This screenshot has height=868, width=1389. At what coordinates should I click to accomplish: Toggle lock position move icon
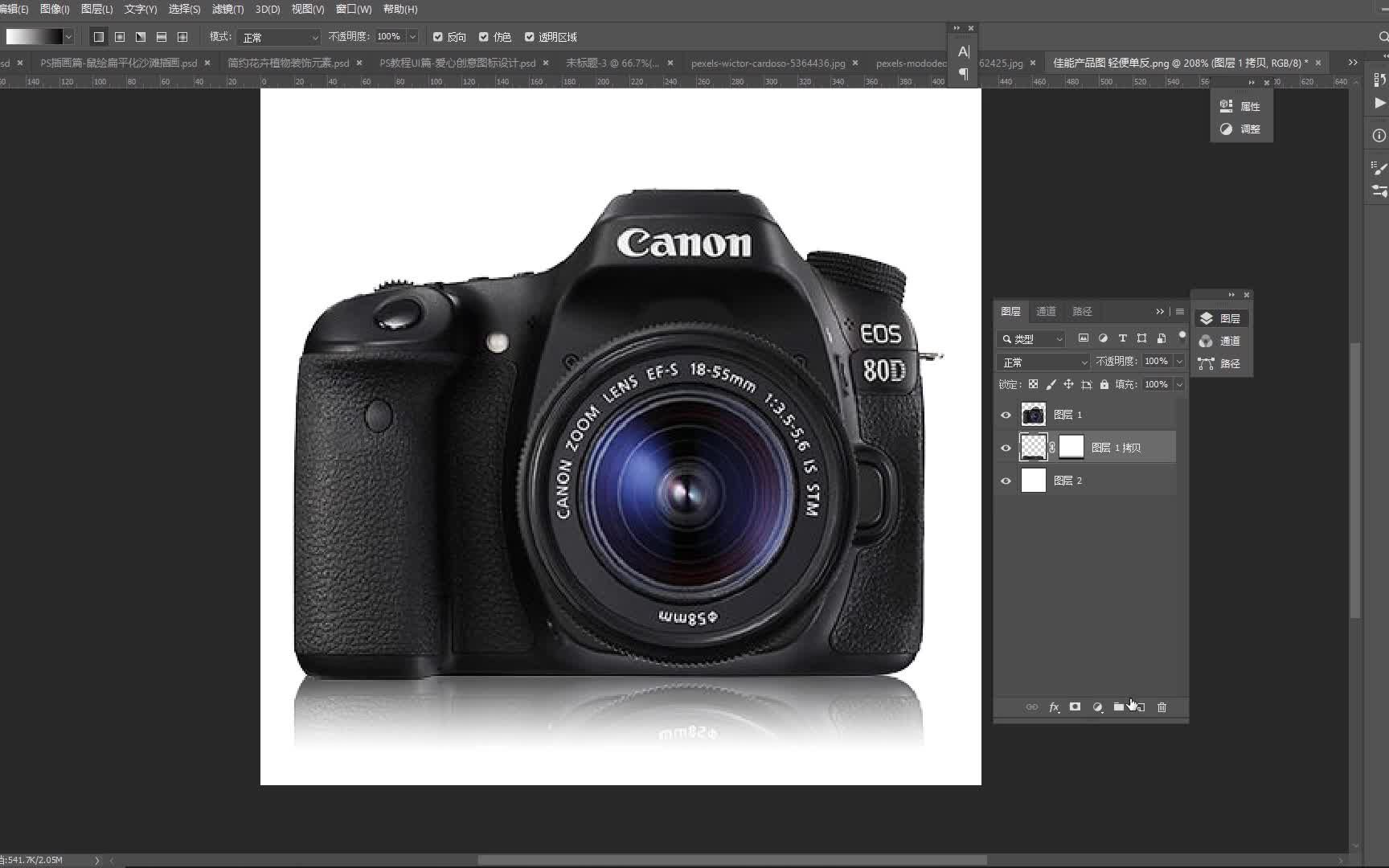click(x=1068, y=385)
